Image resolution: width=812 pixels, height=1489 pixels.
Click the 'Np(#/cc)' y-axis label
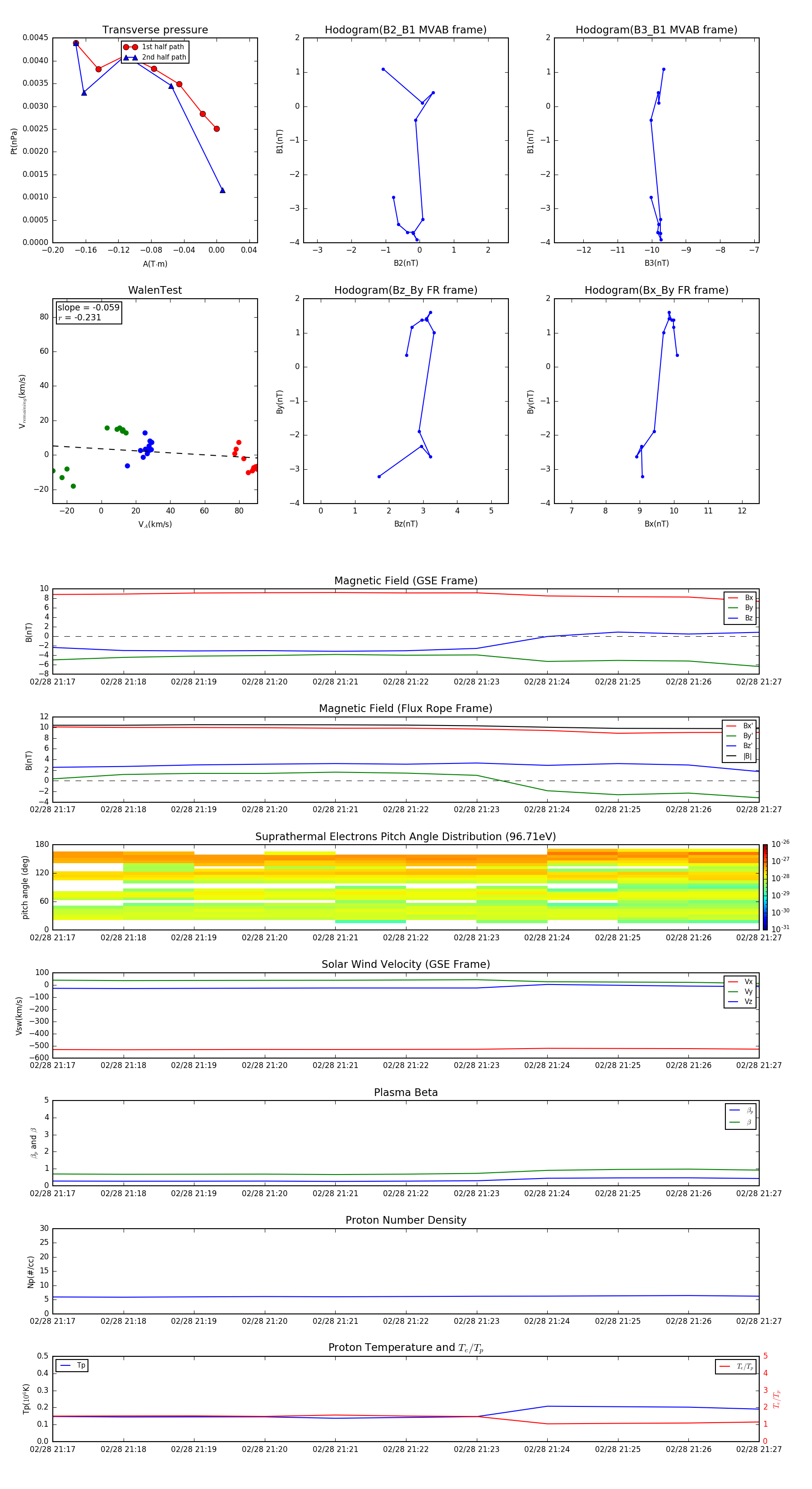tap(31, 1271)
